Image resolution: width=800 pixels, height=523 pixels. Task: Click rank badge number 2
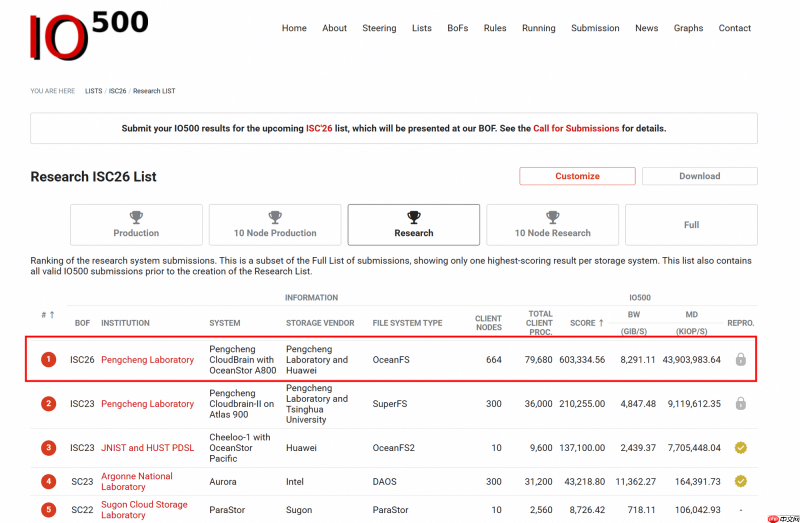48,404
